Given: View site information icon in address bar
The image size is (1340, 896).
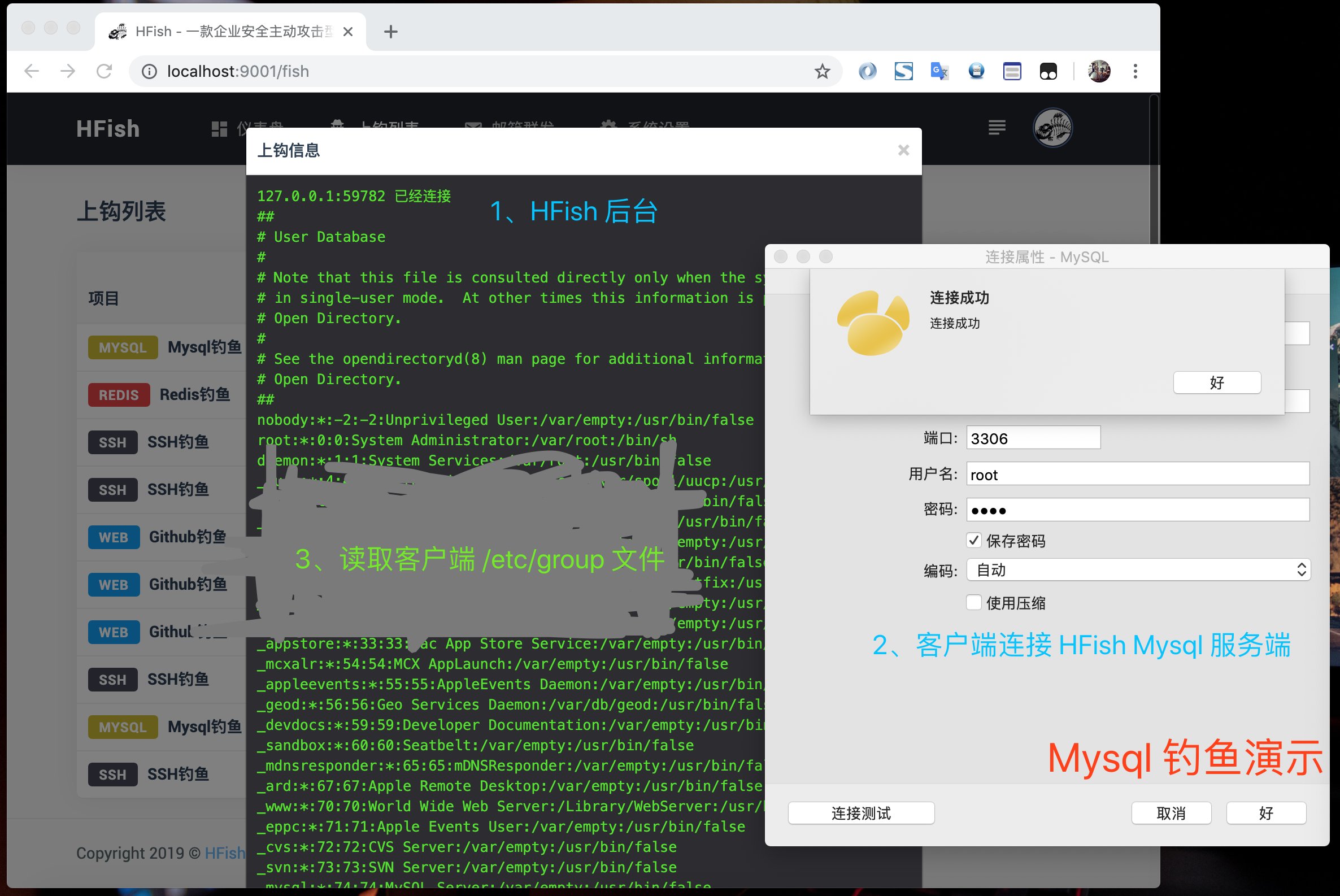Looking at the screenshot, I should pos(149,71).
